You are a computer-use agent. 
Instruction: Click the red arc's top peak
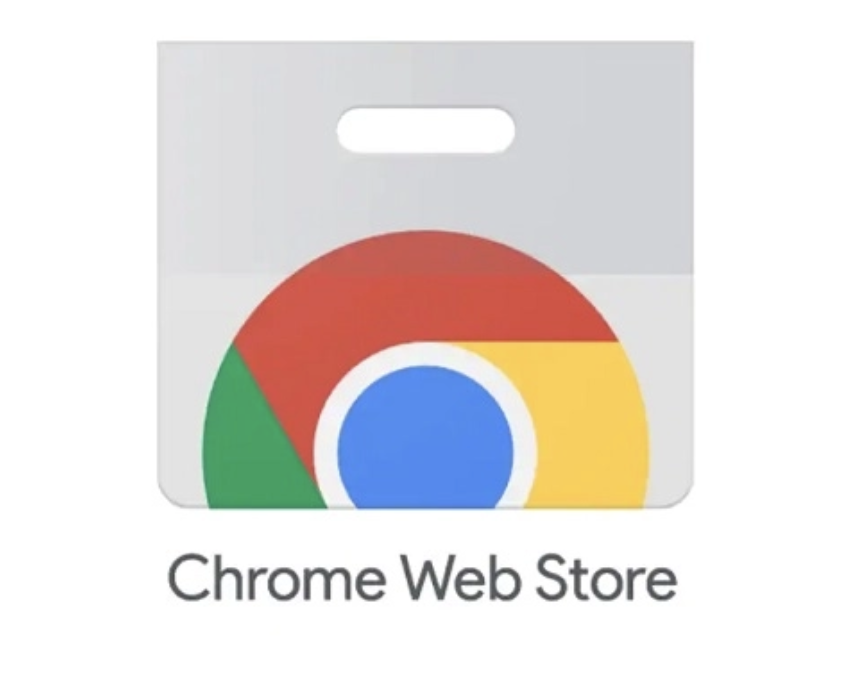(425, 237)
